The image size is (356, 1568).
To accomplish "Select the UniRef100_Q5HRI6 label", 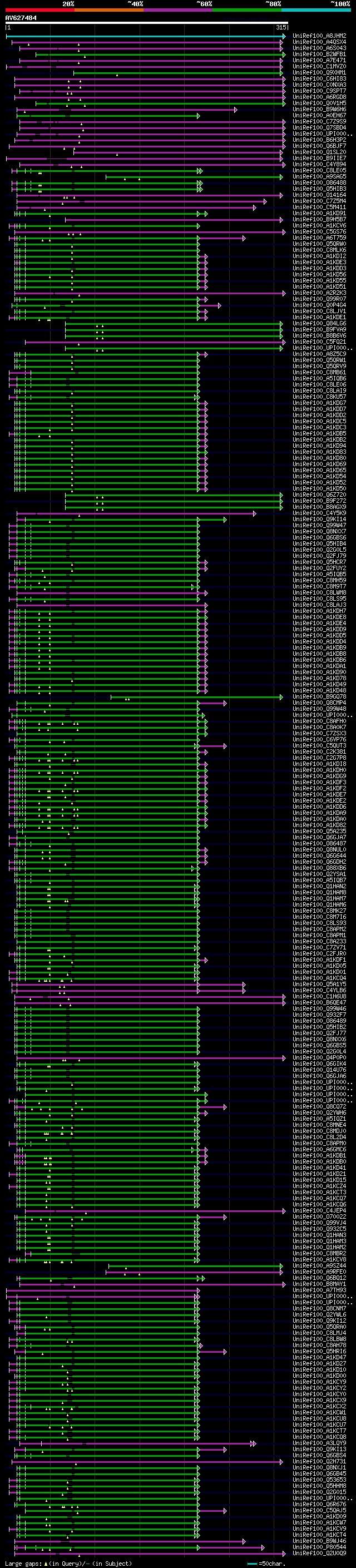I will (319, 1351).
